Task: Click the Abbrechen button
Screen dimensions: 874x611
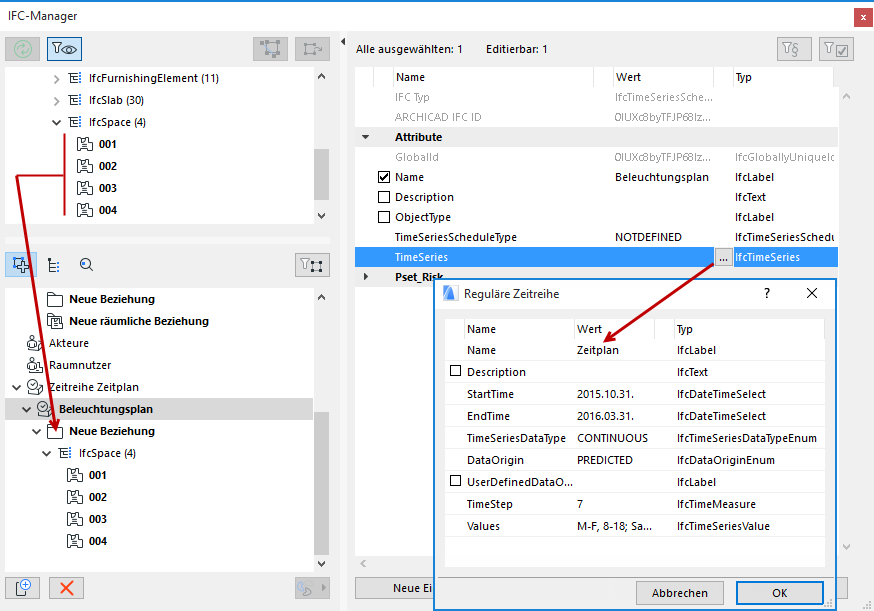Action: (x=679, y=593)
